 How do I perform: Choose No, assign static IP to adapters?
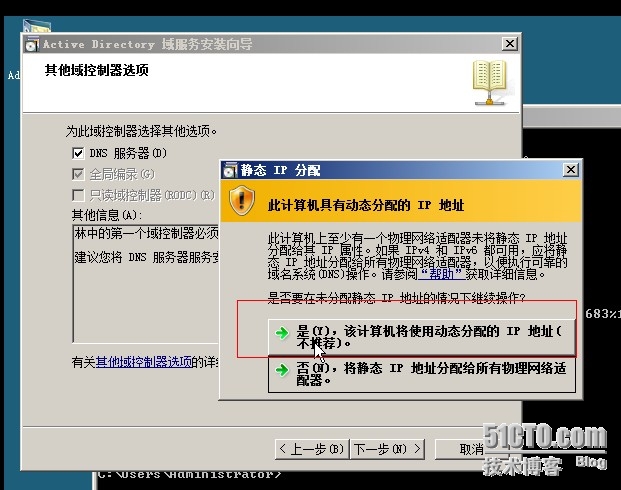422,374
